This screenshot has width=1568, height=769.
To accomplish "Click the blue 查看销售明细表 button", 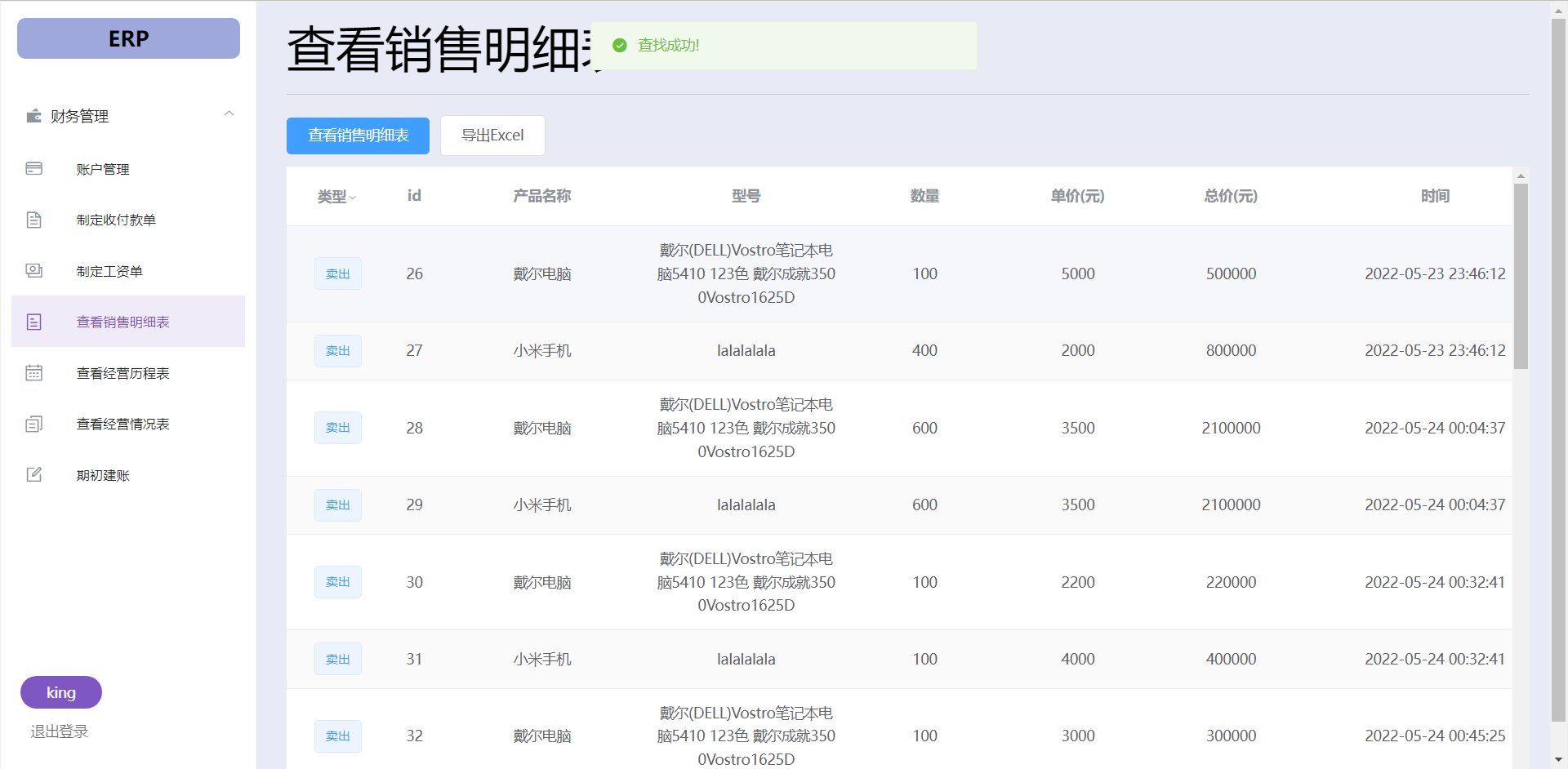I will tap(358, 136).
